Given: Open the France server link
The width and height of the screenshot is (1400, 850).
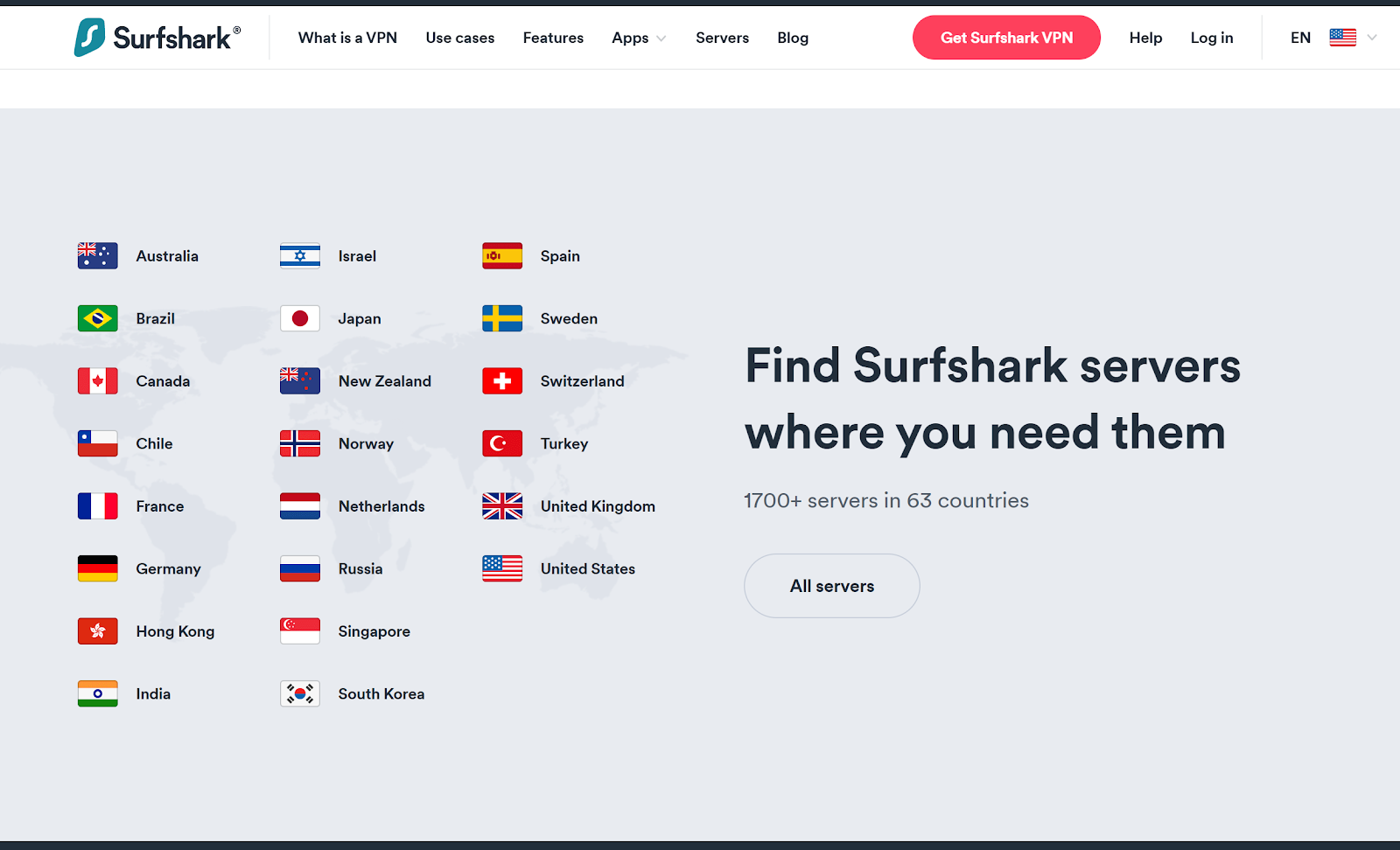Looking at the screenshot, I should (160, 506).
